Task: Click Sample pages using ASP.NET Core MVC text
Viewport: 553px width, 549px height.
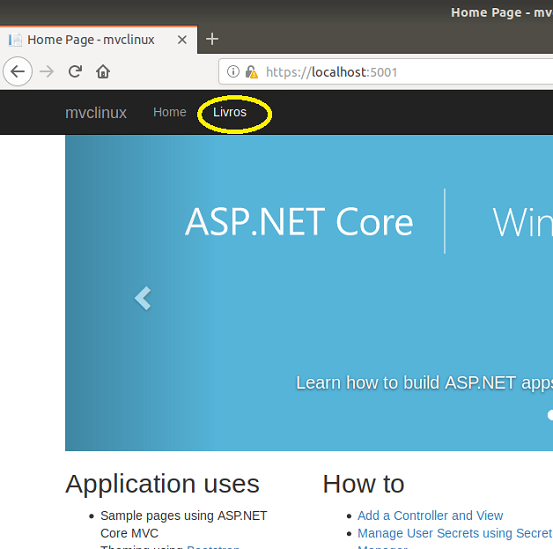Action: (183, 524)
